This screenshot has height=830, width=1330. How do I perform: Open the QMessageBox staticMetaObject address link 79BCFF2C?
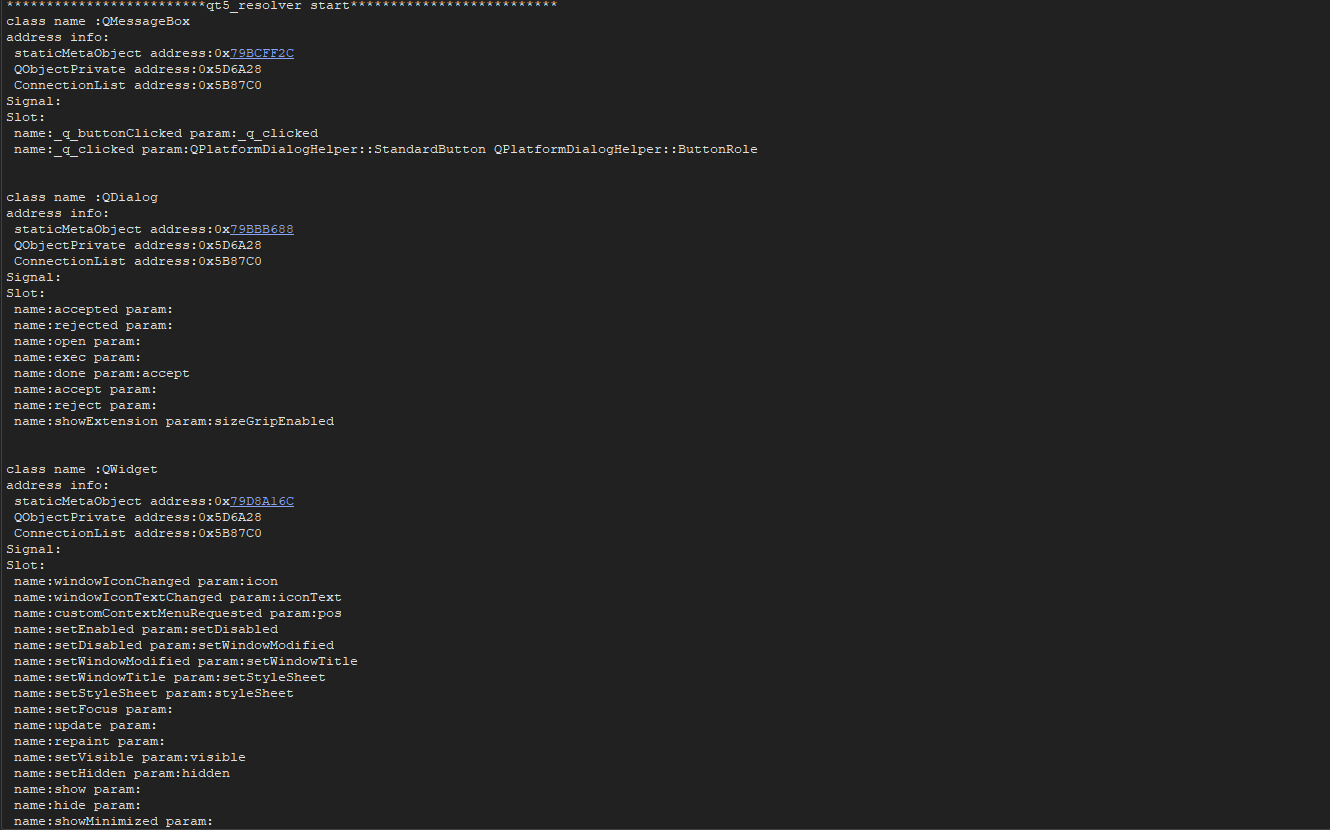pyautogui.click(x=262, y=53)
